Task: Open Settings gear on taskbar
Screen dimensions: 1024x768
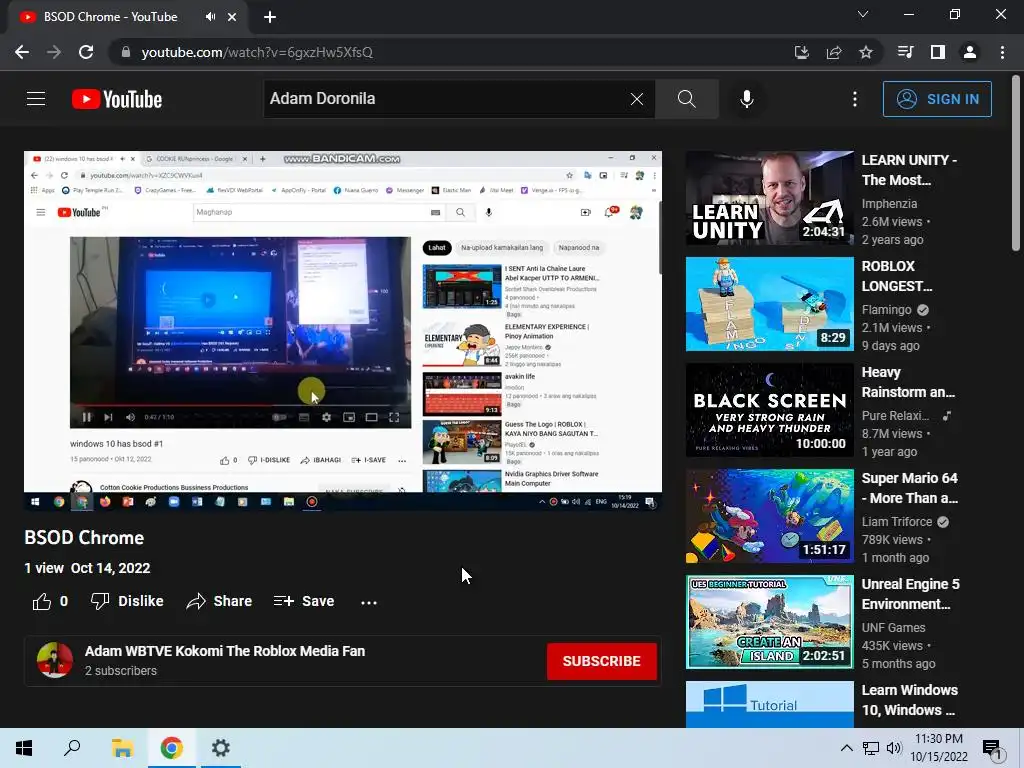Action: coord(221,748)
